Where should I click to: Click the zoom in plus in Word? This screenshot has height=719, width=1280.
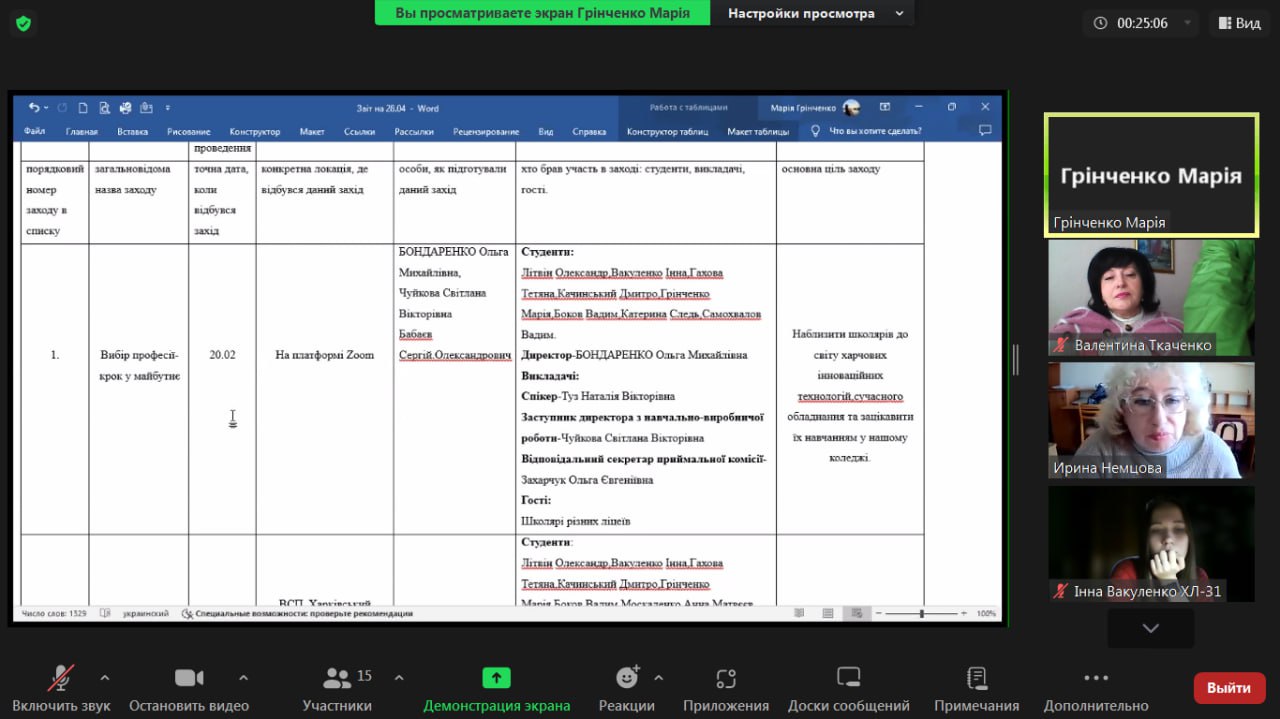pyautogui.click(x=964, y=613)
